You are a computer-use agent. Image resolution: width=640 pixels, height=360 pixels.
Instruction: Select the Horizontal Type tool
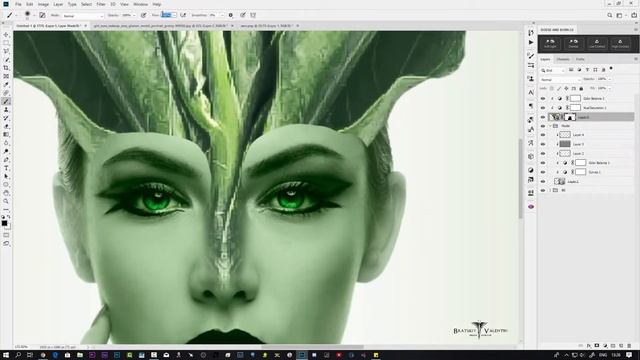[x=6, y=168]
